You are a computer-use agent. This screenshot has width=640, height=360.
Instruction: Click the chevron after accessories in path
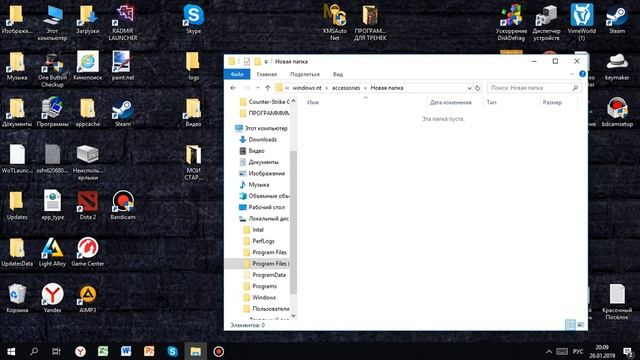[x=365, y=88]
